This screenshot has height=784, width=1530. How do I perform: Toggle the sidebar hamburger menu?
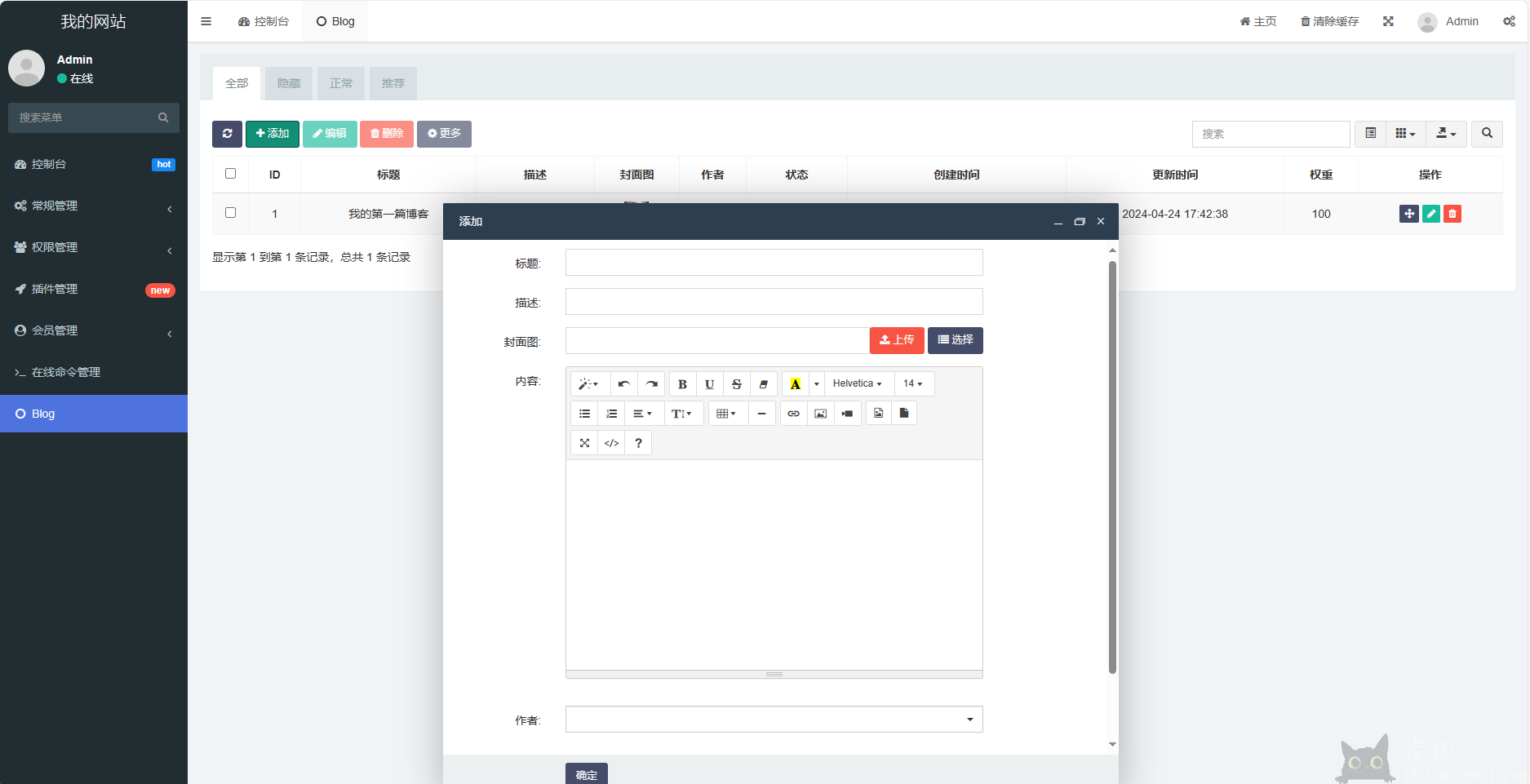206,21
